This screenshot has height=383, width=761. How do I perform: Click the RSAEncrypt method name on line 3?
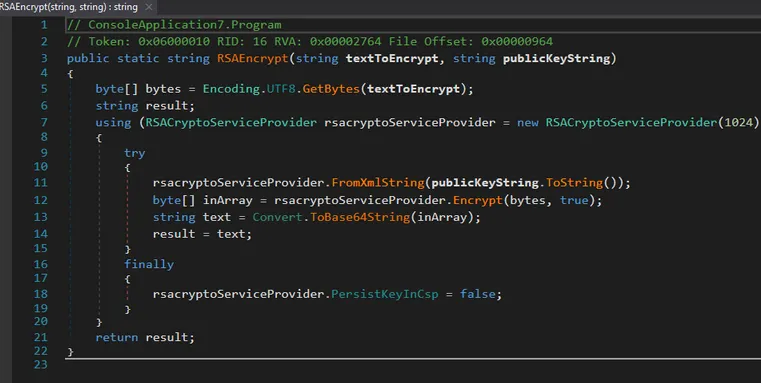(x=252, y=58)
